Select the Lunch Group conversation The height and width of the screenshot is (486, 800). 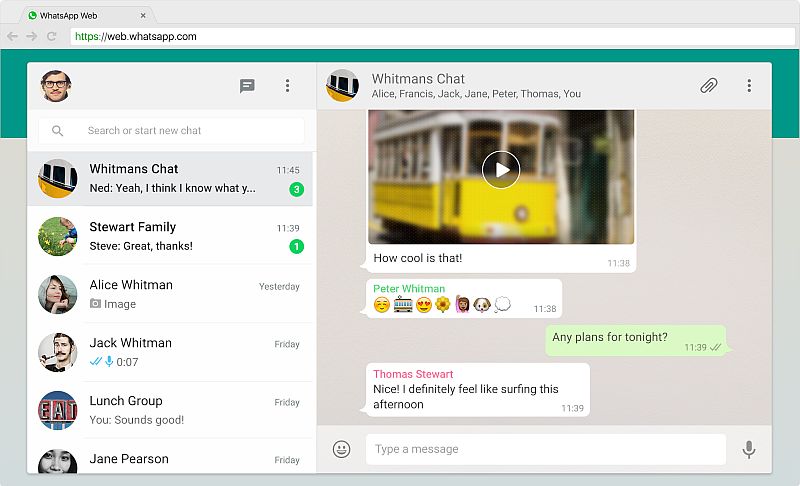(x=170, y=410)
